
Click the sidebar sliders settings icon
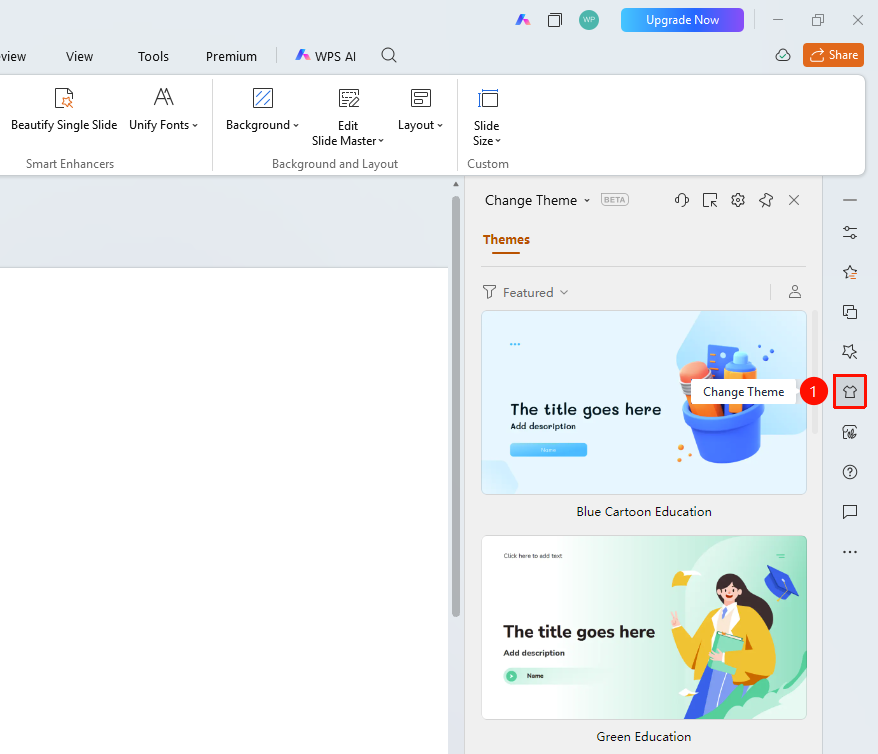coord(849,232)
